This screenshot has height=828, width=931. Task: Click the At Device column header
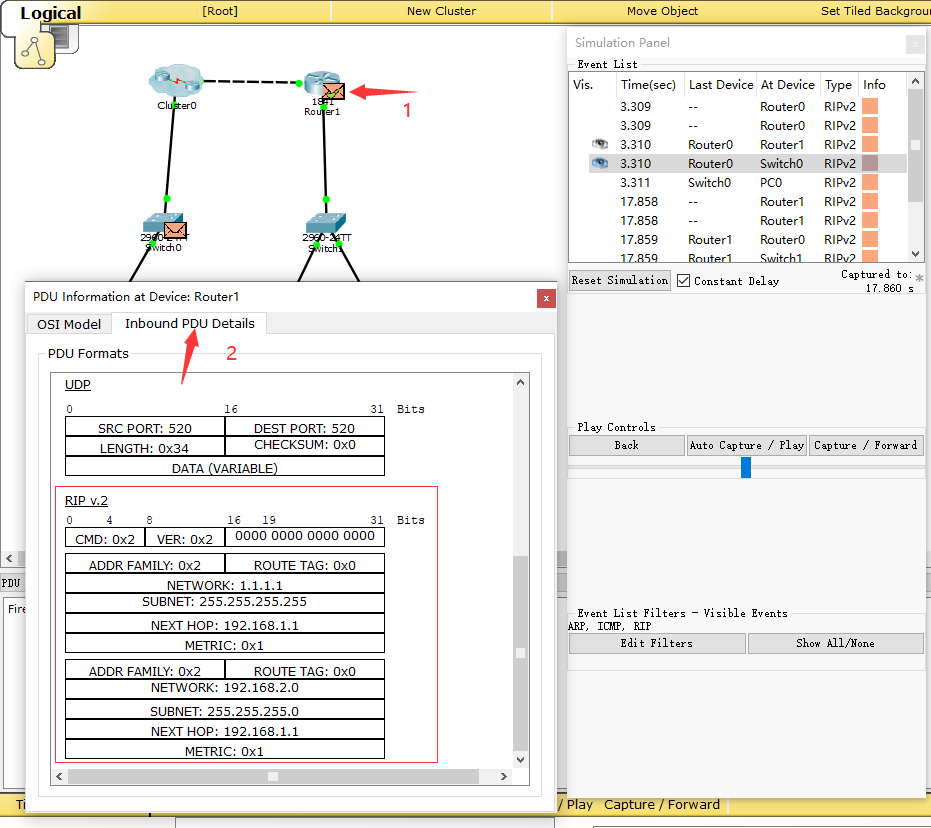click(x=788, y=85)
